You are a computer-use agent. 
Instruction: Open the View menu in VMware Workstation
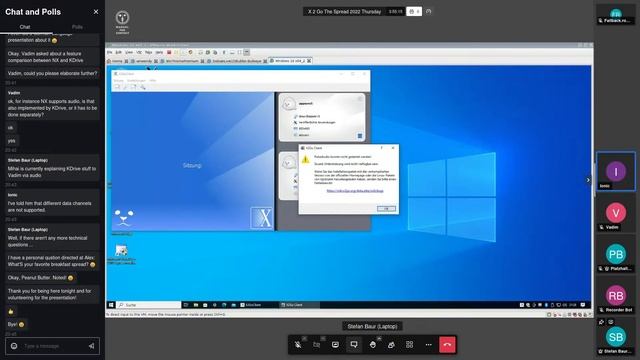129,52
